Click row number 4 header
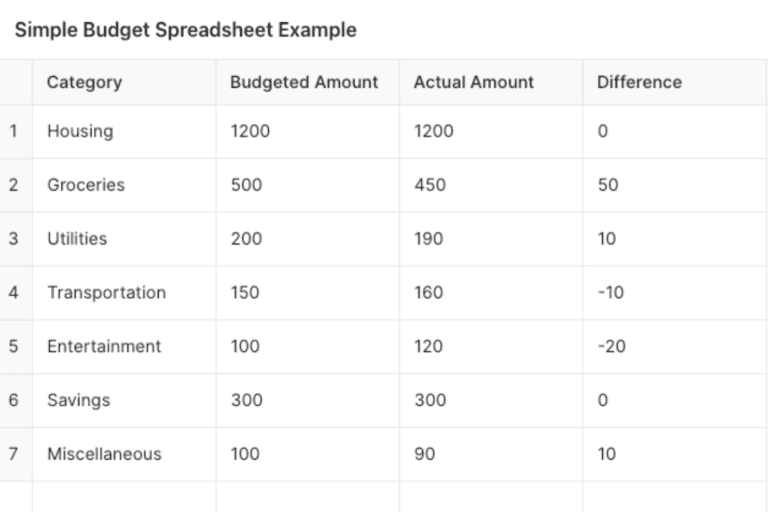 click(14, 293)
